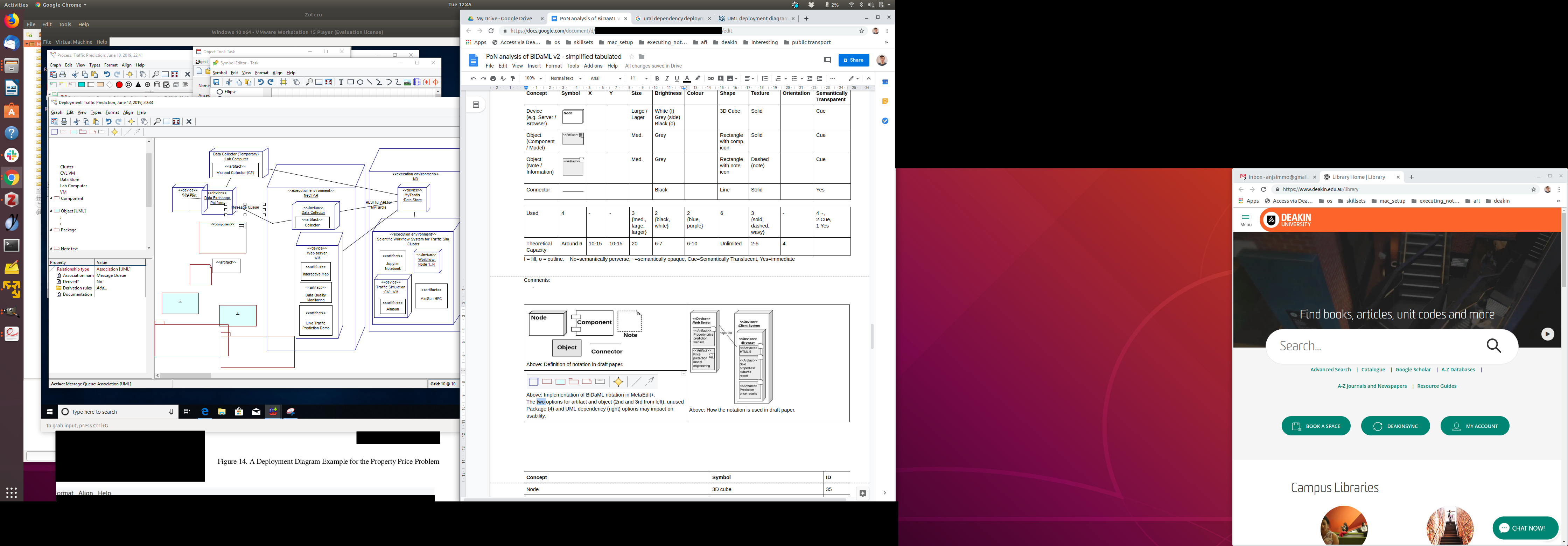The height and width of the screenshot is (546, 1568).
Task: Open the Types menu in Deployment window
Action: coord(96,113)
